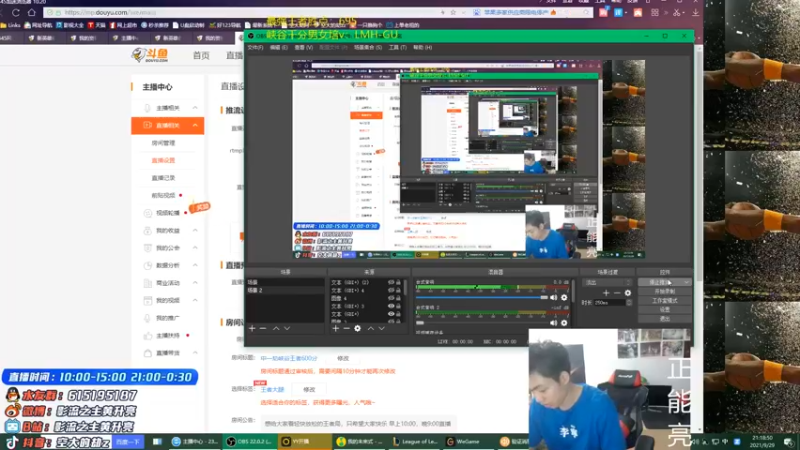Toggle the eye icon for the last 文本 (GDI+) source
The height and width of the screenshot is (450, 800).
[x=391, y=314]
